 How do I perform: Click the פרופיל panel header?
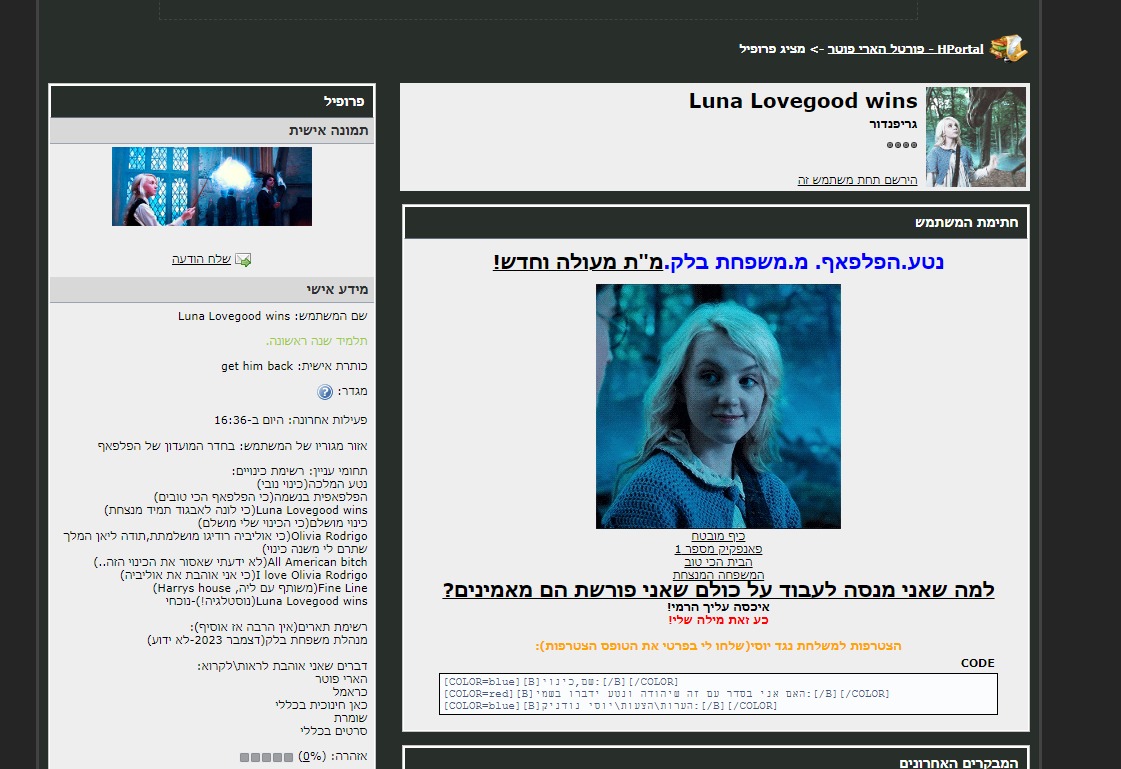point(212,101)
